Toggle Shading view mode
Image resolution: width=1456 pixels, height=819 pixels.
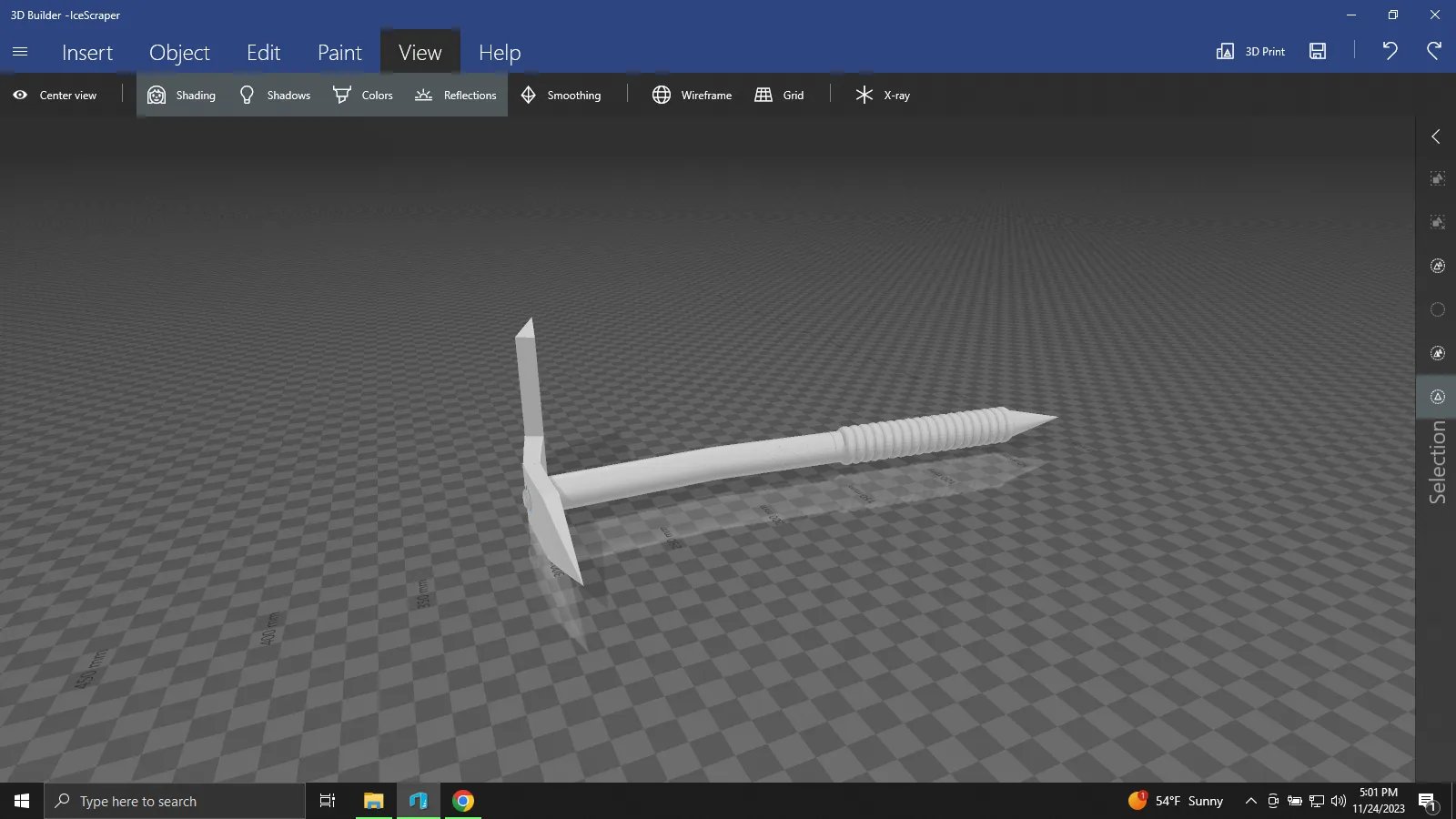pos(182,95)
